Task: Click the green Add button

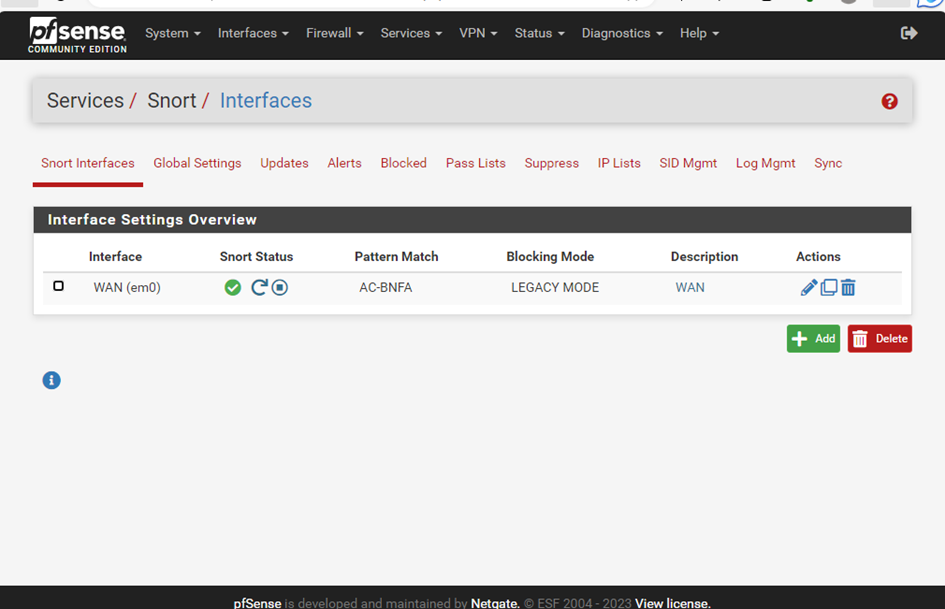Action: (x=813, y=338)
